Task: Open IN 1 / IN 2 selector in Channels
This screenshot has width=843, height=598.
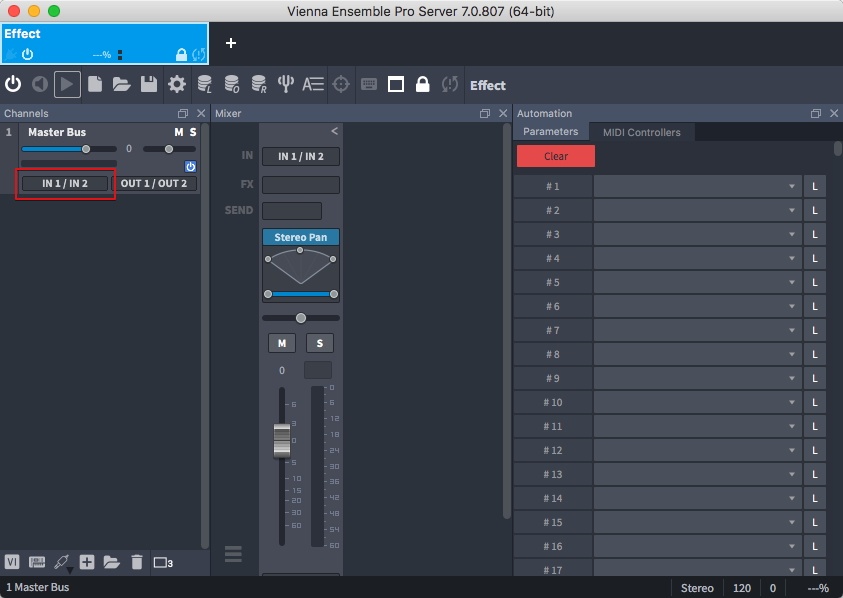Action: pyautogui.click(x=65, y=183)
